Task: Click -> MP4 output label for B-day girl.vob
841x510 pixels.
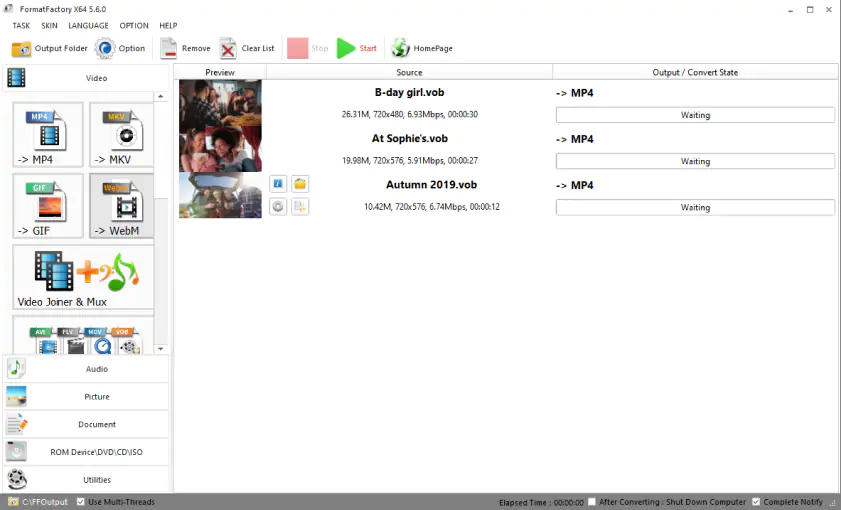Action: [x=574, y=93]
